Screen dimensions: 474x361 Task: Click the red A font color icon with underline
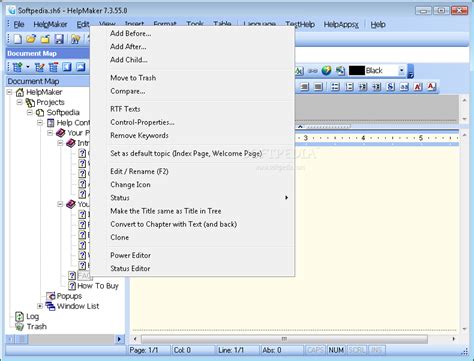tap(432, 87)
